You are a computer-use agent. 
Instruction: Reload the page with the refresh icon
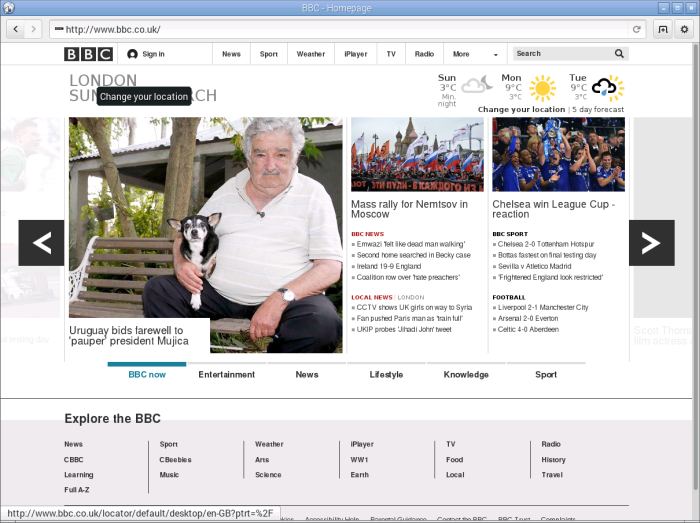(x=637, y=29)
